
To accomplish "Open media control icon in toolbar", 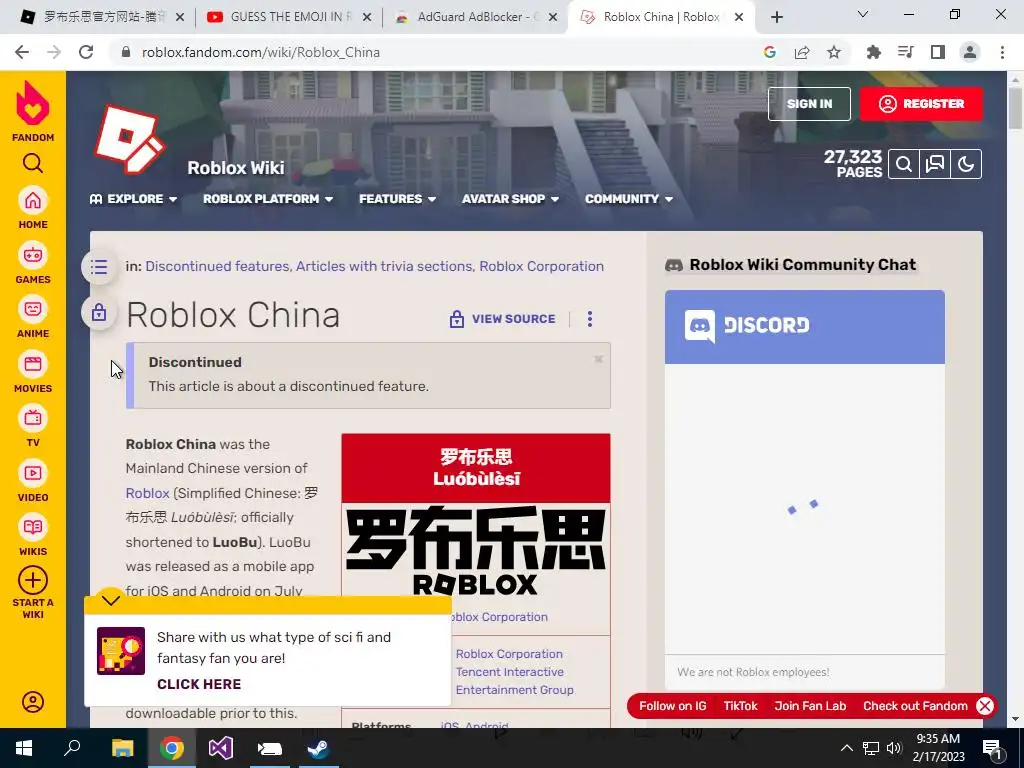I will 905,52.
